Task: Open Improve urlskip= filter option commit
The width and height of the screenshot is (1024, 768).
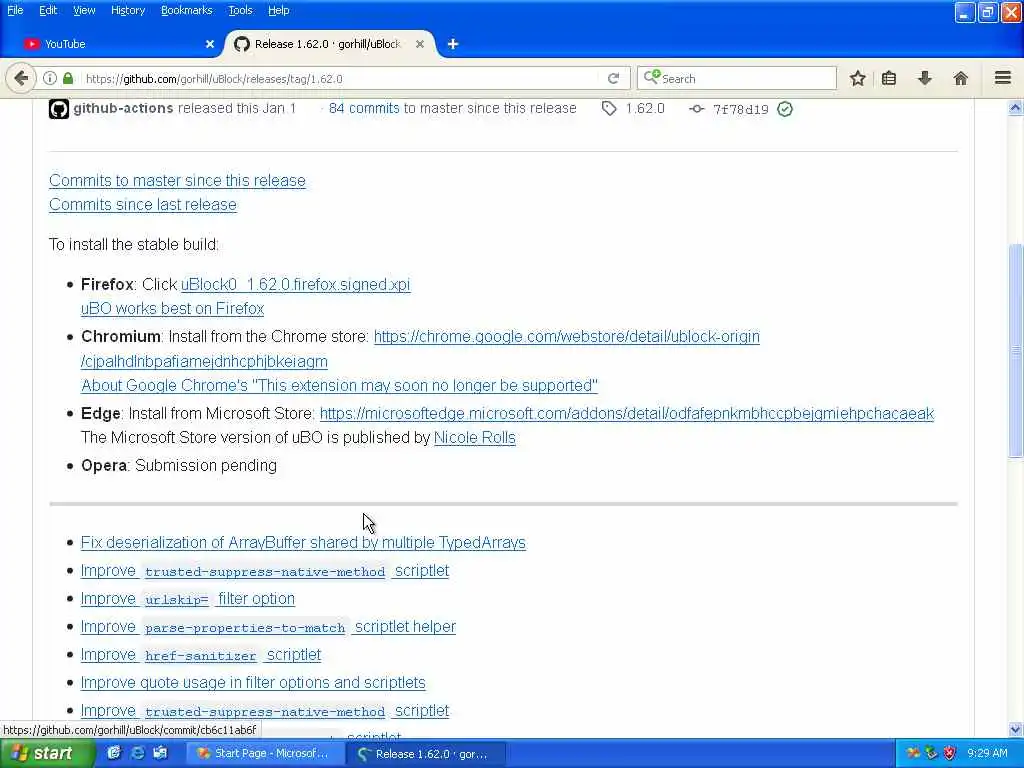Action: pos(187,599)
